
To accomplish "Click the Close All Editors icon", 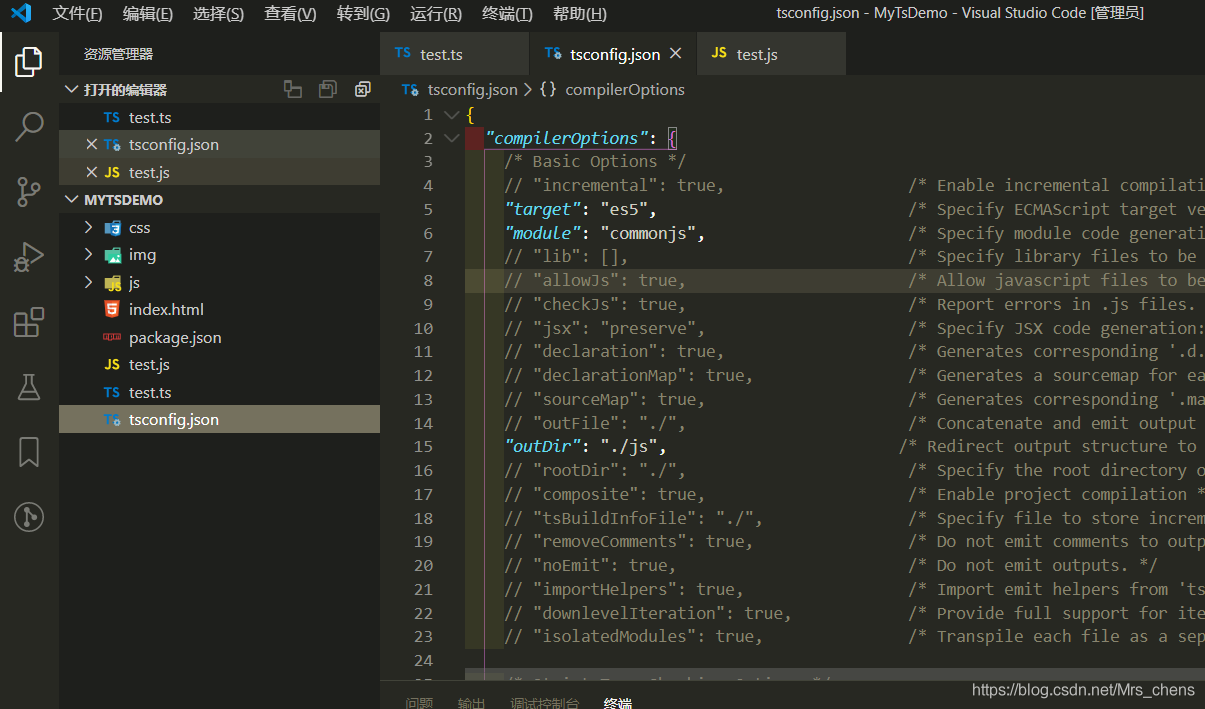I will 362,90.
